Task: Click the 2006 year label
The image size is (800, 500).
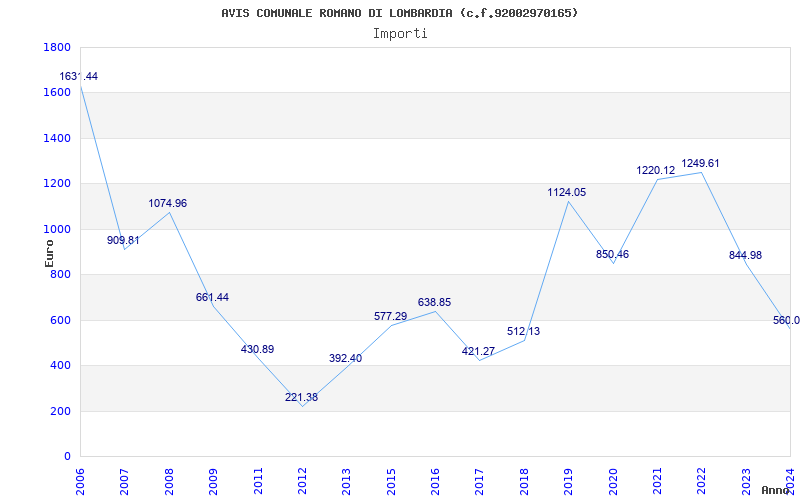Action: pos(80,482)
